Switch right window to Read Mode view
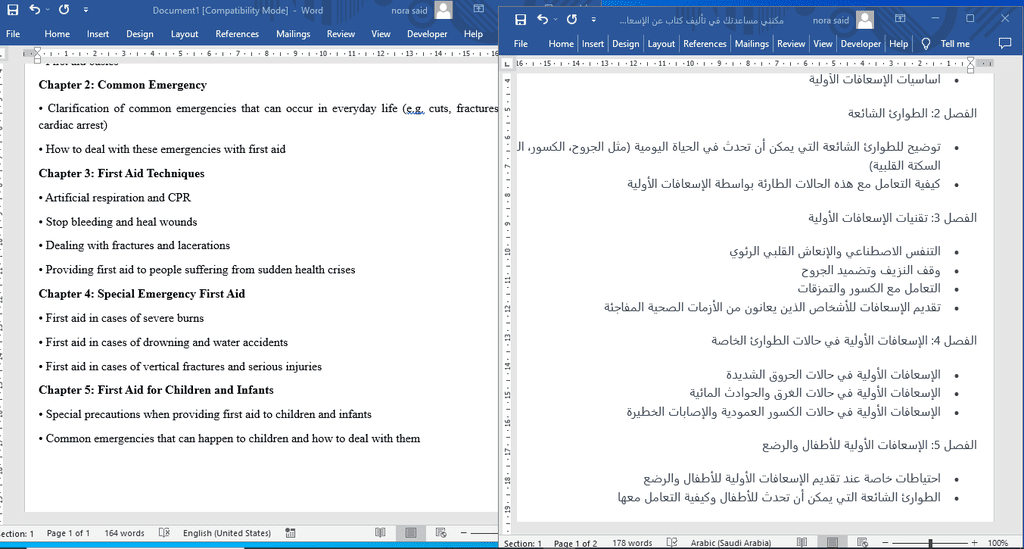The width and height of the screenshot is (1024, 549). (802, 542)
